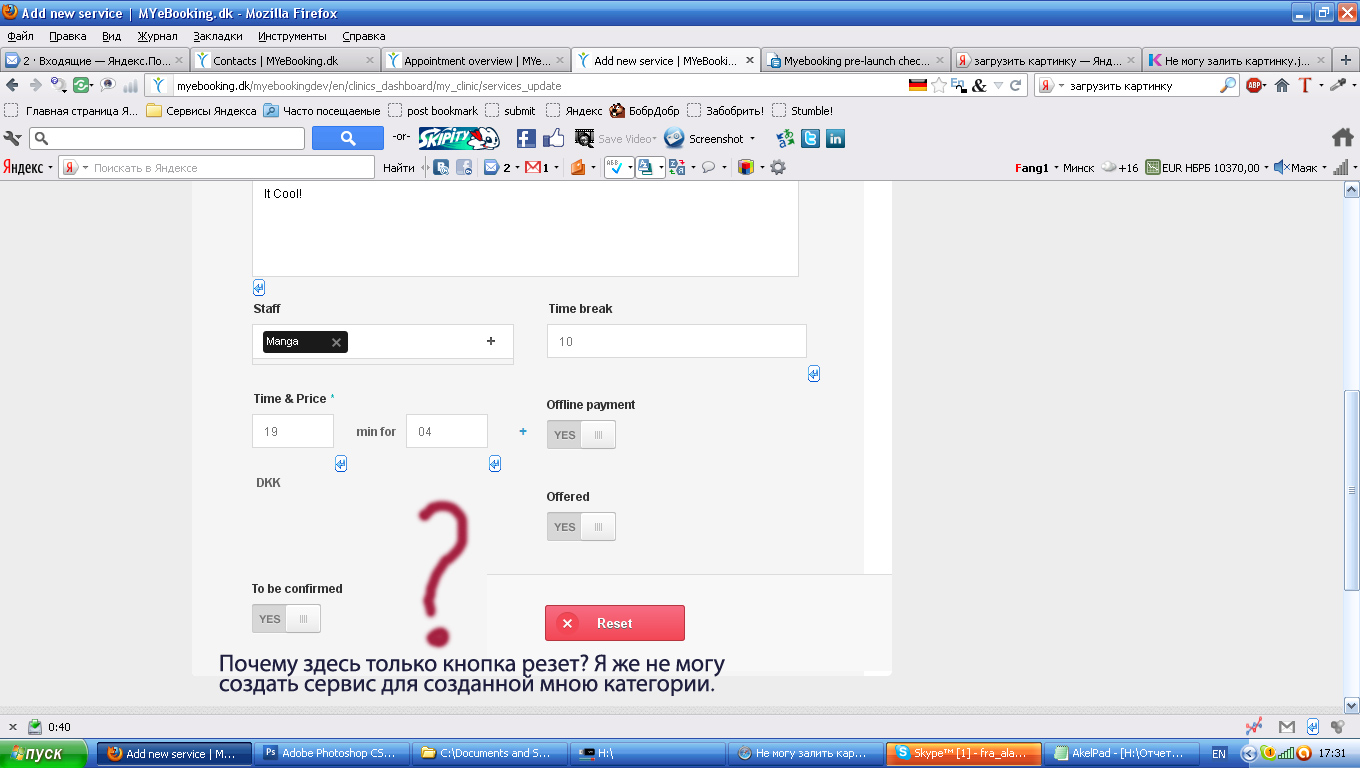
Task: Click the magnifier in the Yandex search box
Action: click(x=1228, y=86)
